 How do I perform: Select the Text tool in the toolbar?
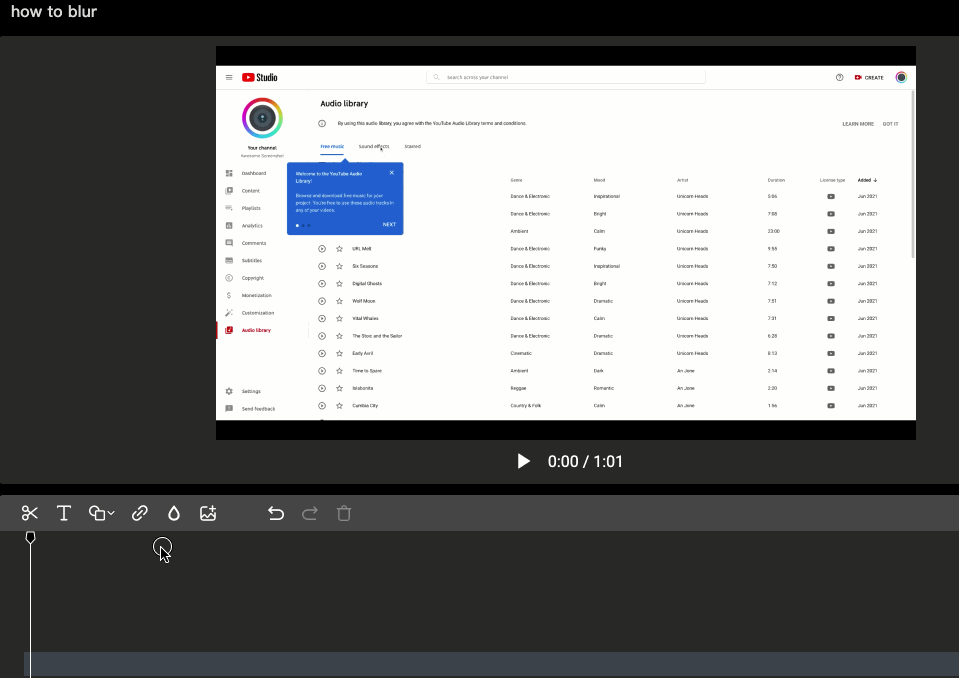[x=64, y=513]
